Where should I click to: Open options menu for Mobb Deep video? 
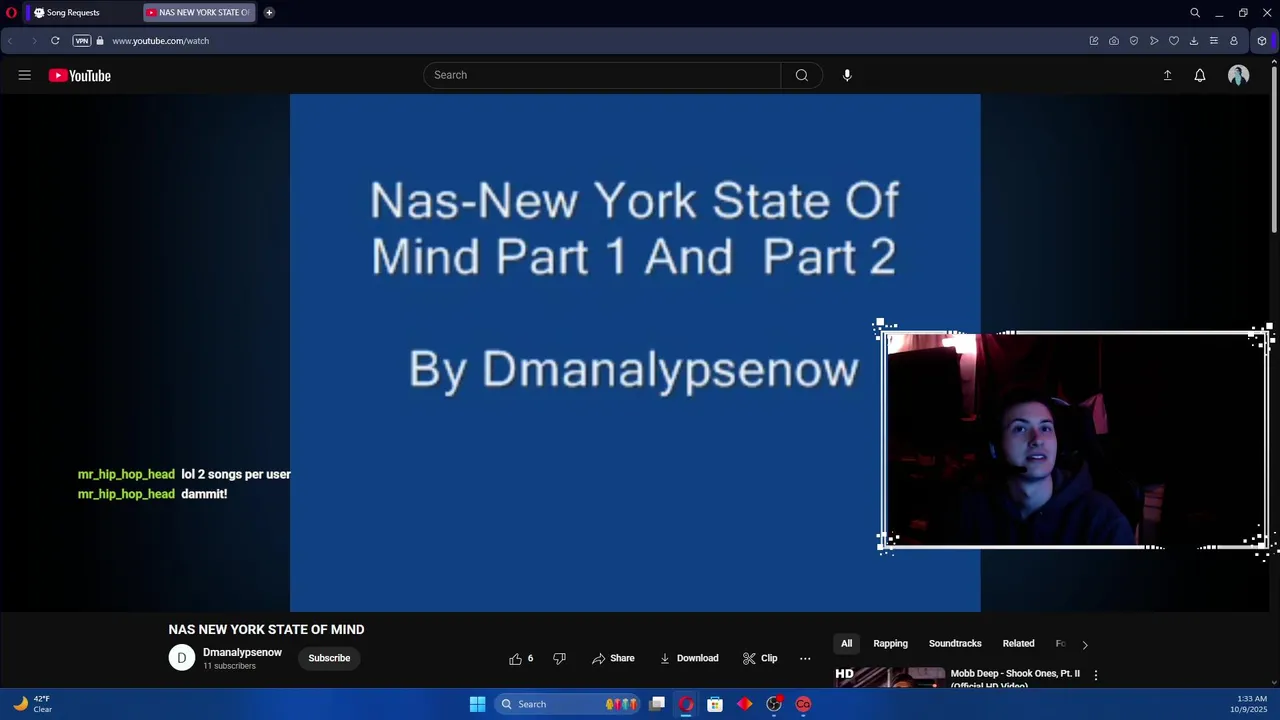point(1096,675)
